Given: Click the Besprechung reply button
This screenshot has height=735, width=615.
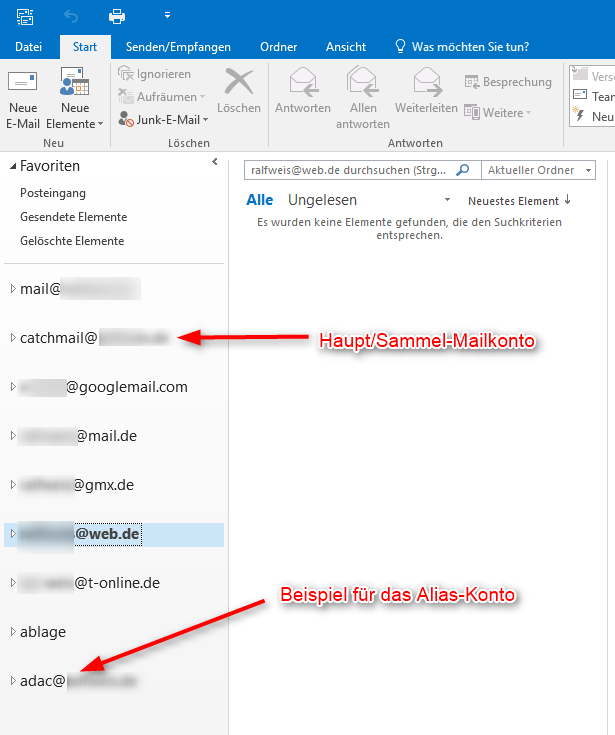Looking at the screenshot, I should 508,82.
